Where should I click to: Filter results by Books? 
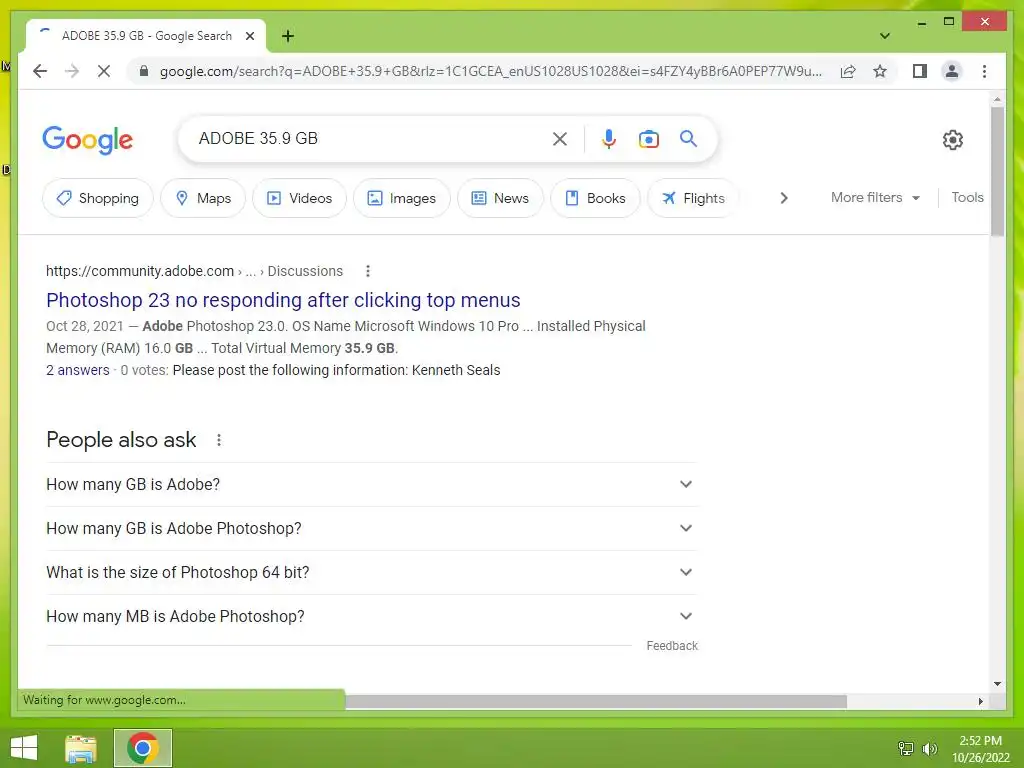(595, 198)
